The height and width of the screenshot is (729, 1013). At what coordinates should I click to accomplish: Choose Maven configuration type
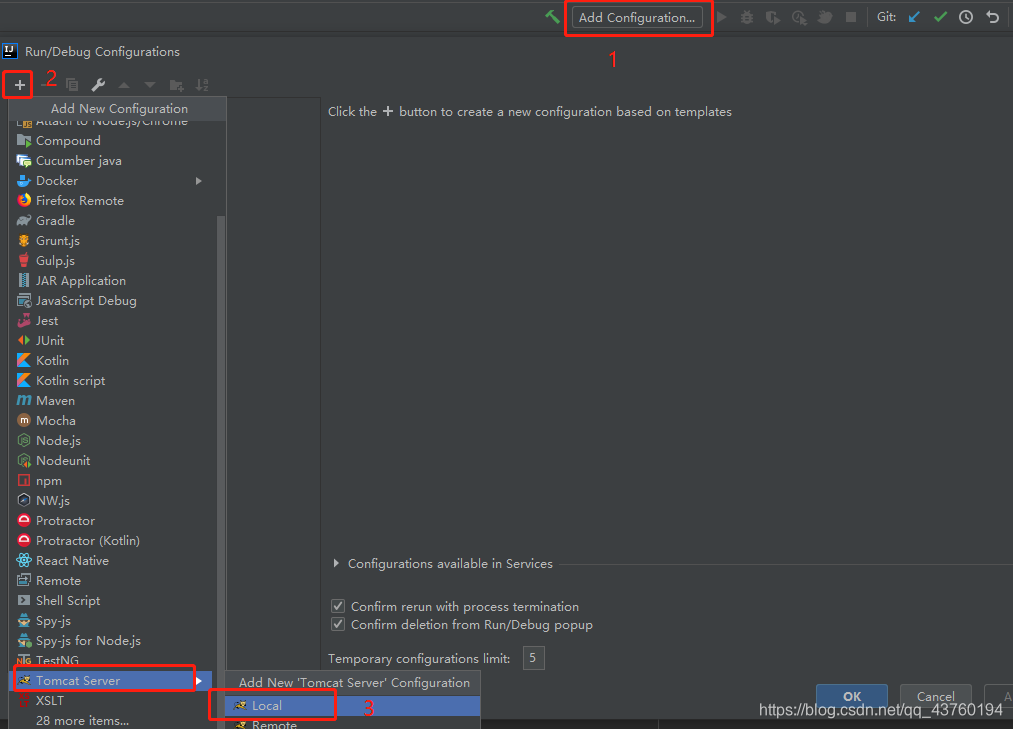click(109, 401)
